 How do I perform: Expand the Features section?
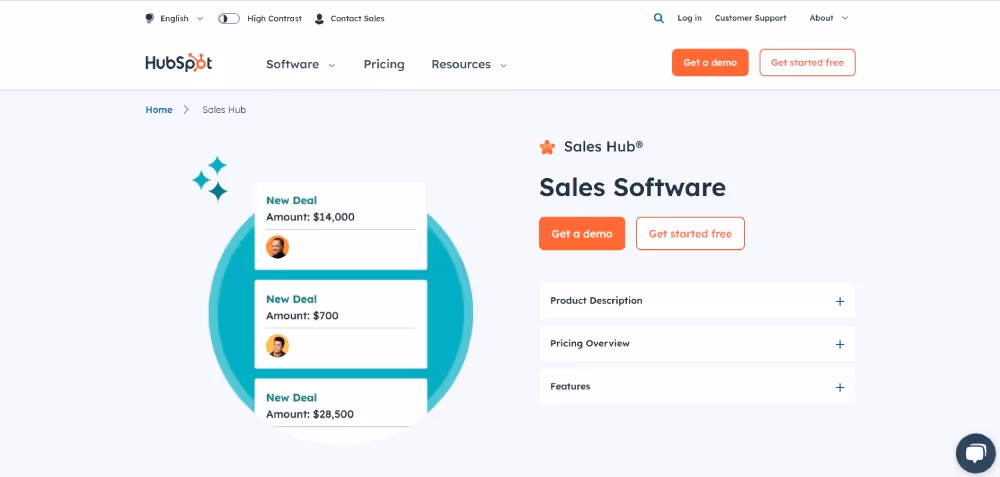coord(697,386)
